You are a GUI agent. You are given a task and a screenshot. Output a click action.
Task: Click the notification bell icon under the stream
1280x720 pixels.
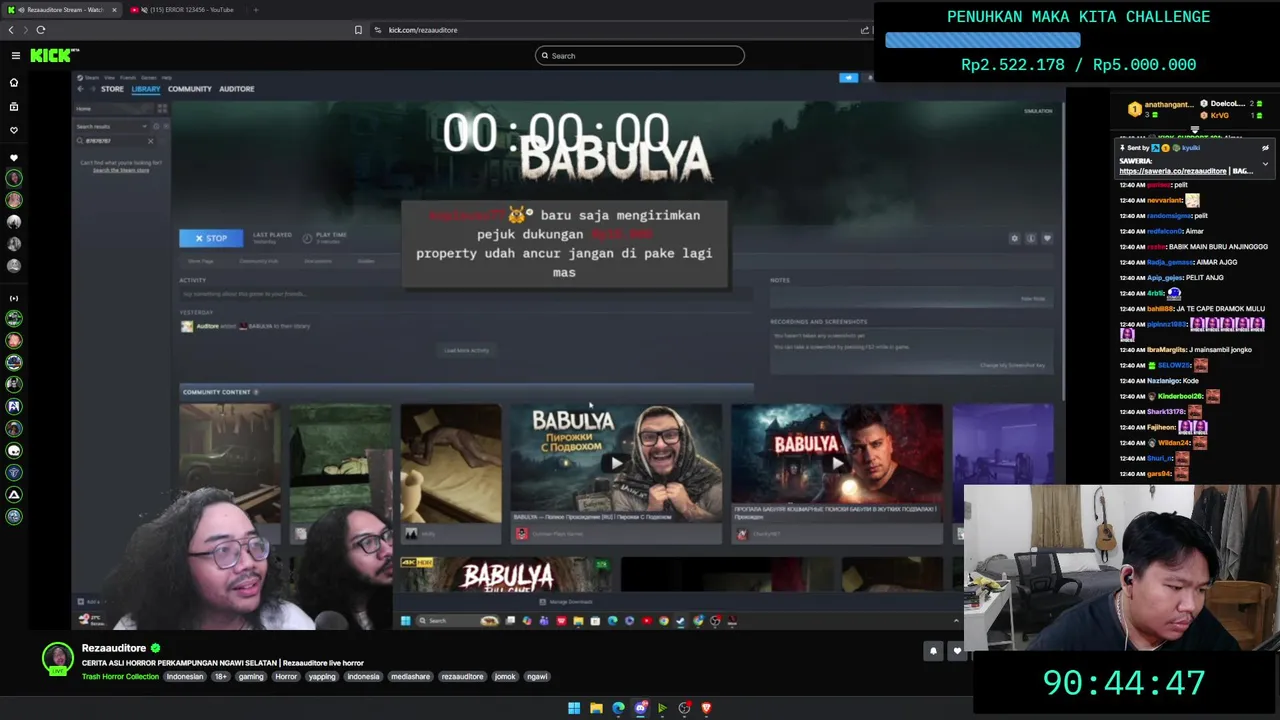933,651
